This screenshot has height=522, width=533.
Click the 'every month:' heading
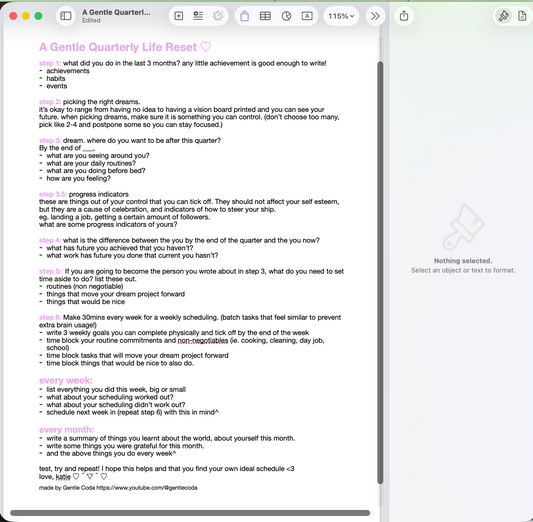coord(66,430)
